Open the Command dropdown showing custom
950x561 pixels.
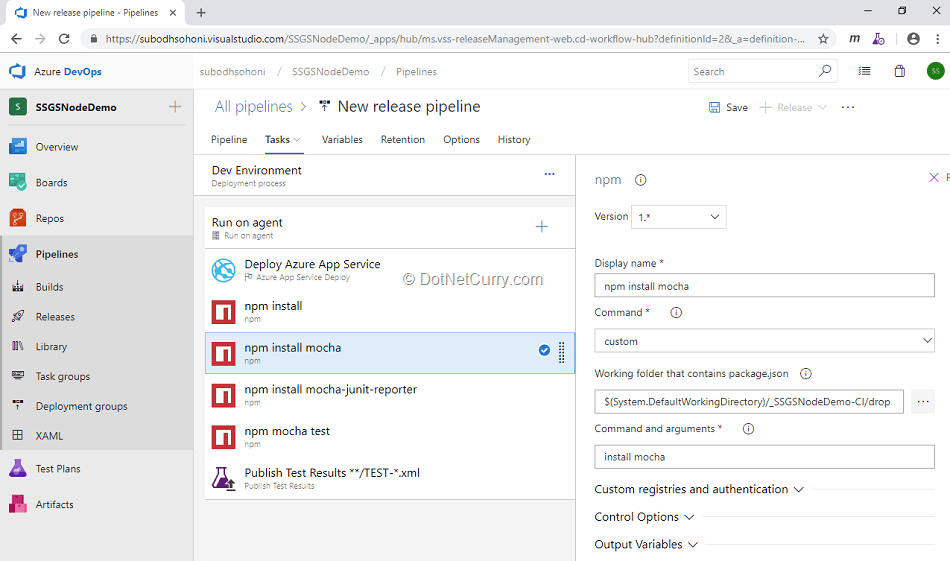764,341
